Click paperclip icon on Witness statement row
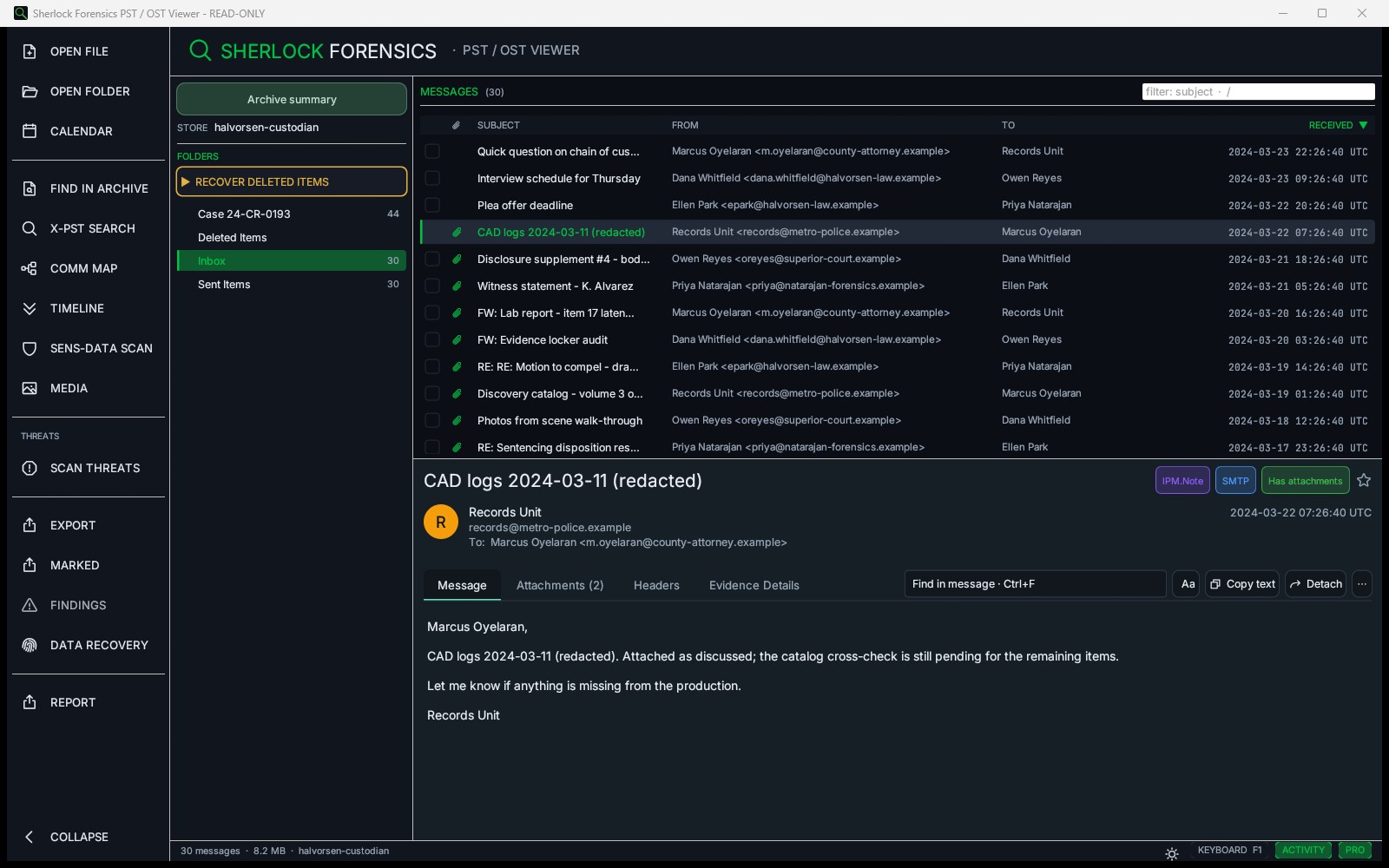 tap(457, 286)
